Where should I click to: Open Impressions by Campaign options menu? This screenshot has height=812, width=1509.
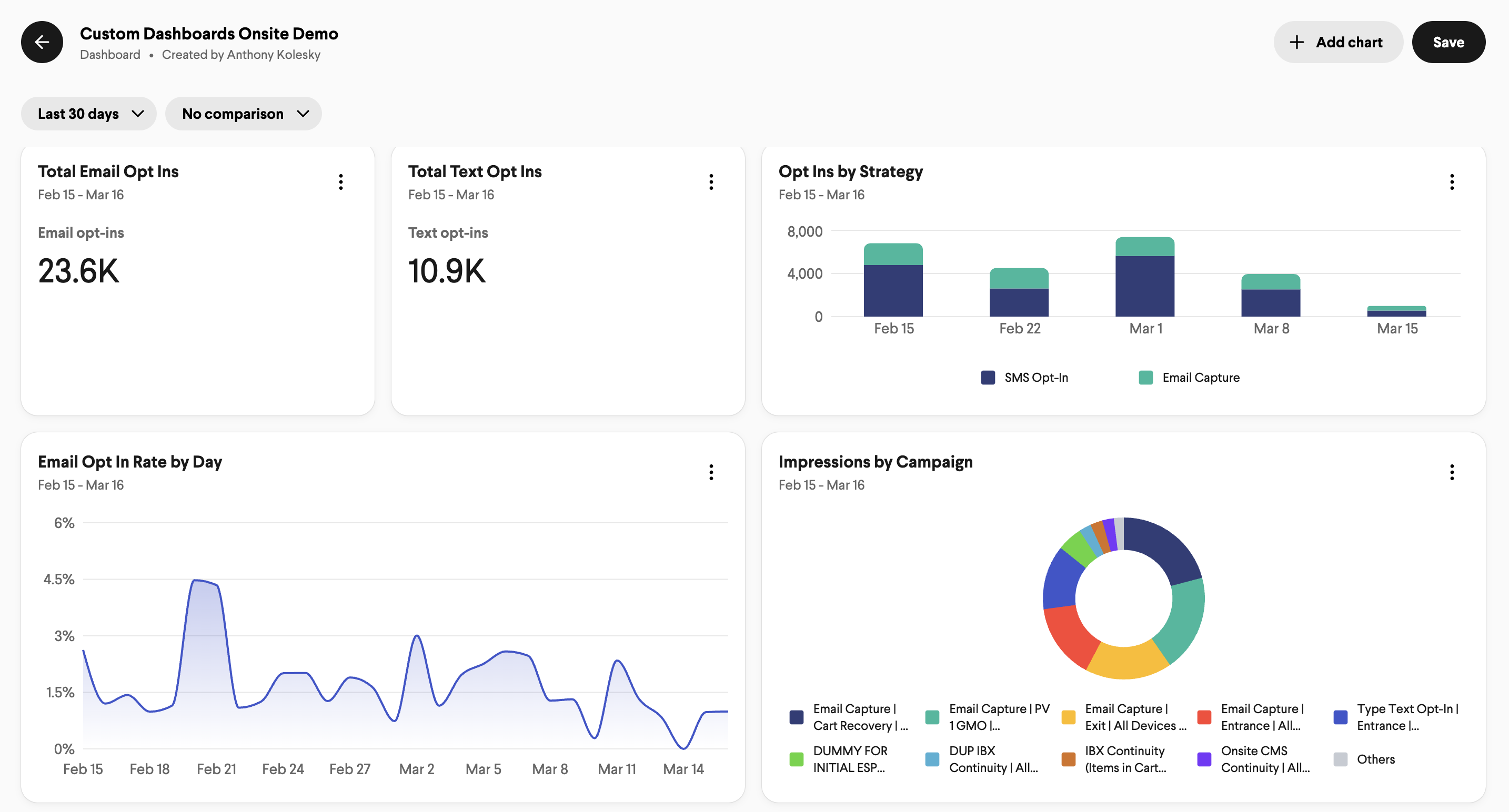click(1452, 472)
